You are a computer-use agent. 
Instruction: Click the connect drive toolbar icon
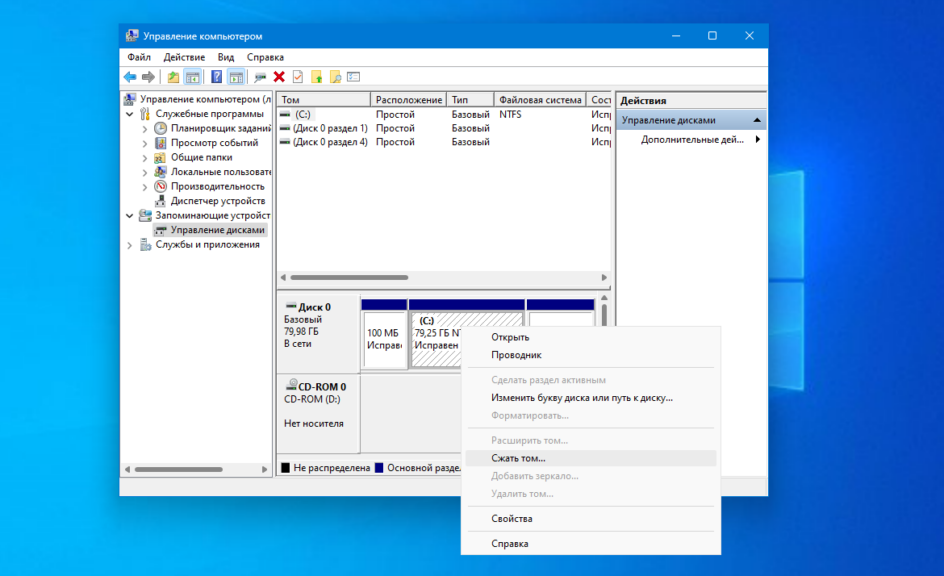[260, 77]
